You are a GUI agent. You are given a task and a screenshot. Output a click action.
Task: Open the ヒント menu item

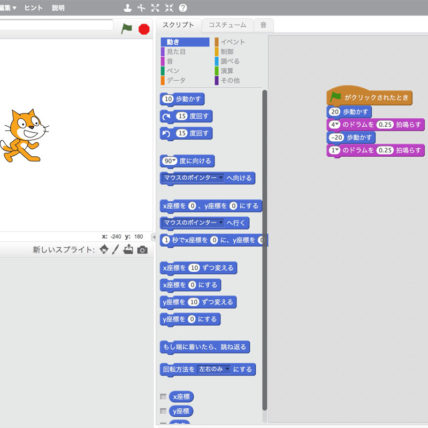tap(33, 8)
